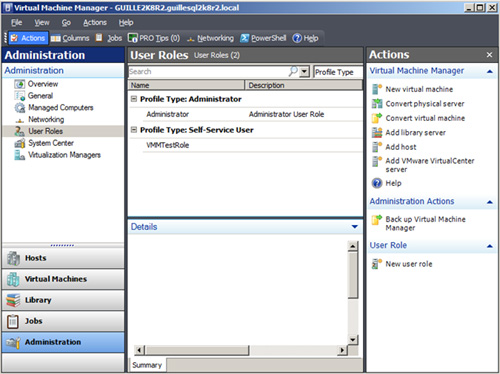The height and width of the screenshot is (374, 500).
Task: Select Overview icon in Administration tree
Action: click(x=19, y=84)
